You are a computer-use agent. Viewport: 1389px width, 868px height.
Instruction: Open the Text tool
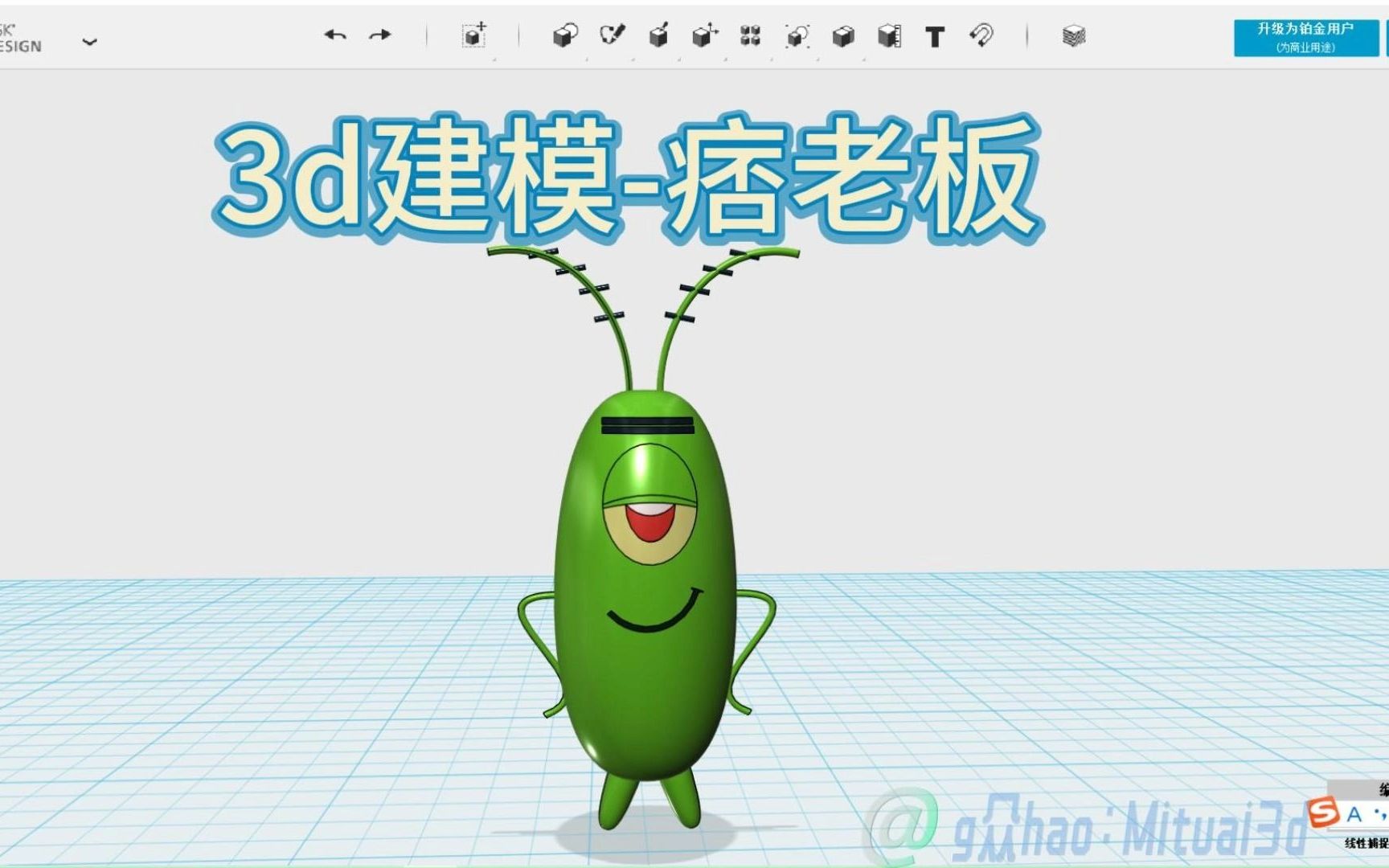933,37
